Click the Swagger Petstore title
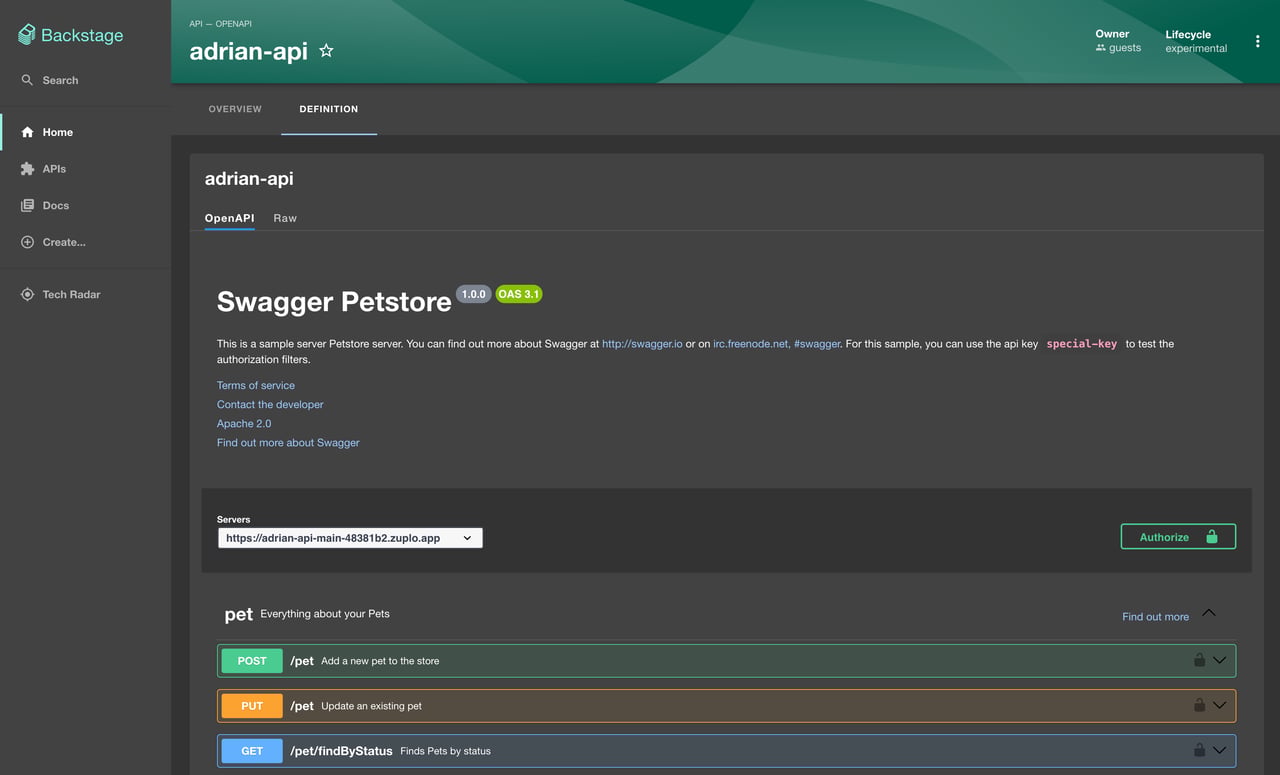The image size is (1280, 775). coord(334,302)
